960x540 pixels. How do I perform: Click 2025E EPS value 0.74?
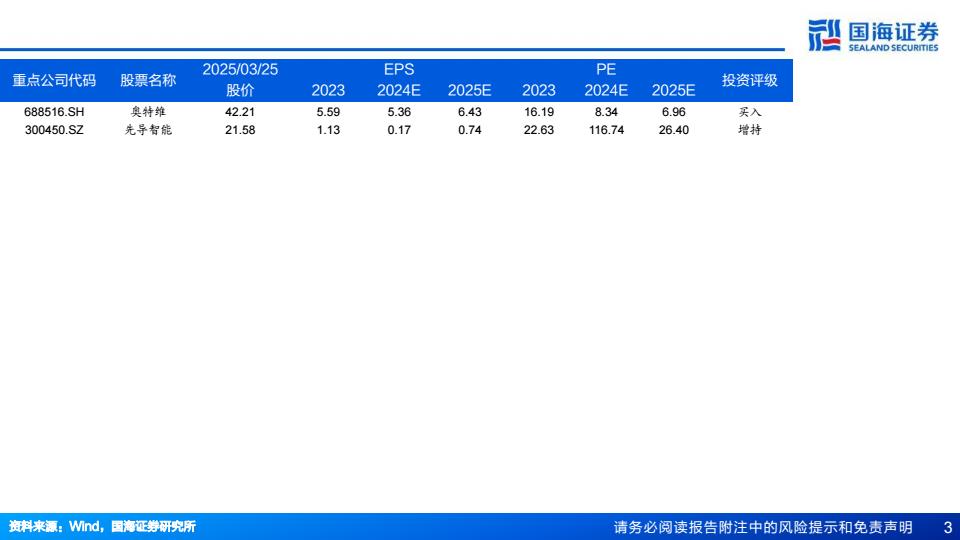click(470, 130)
